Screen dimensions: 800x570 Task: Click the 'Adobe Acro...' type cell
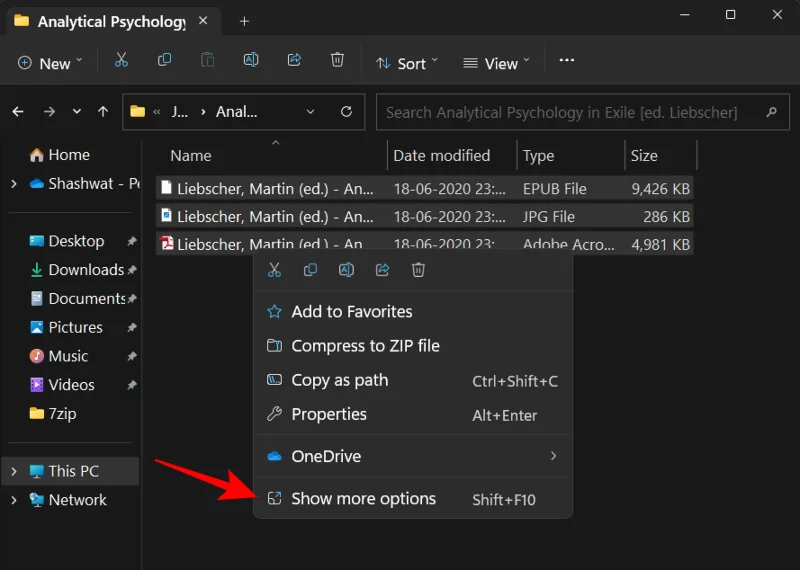[x=568, y=244]
